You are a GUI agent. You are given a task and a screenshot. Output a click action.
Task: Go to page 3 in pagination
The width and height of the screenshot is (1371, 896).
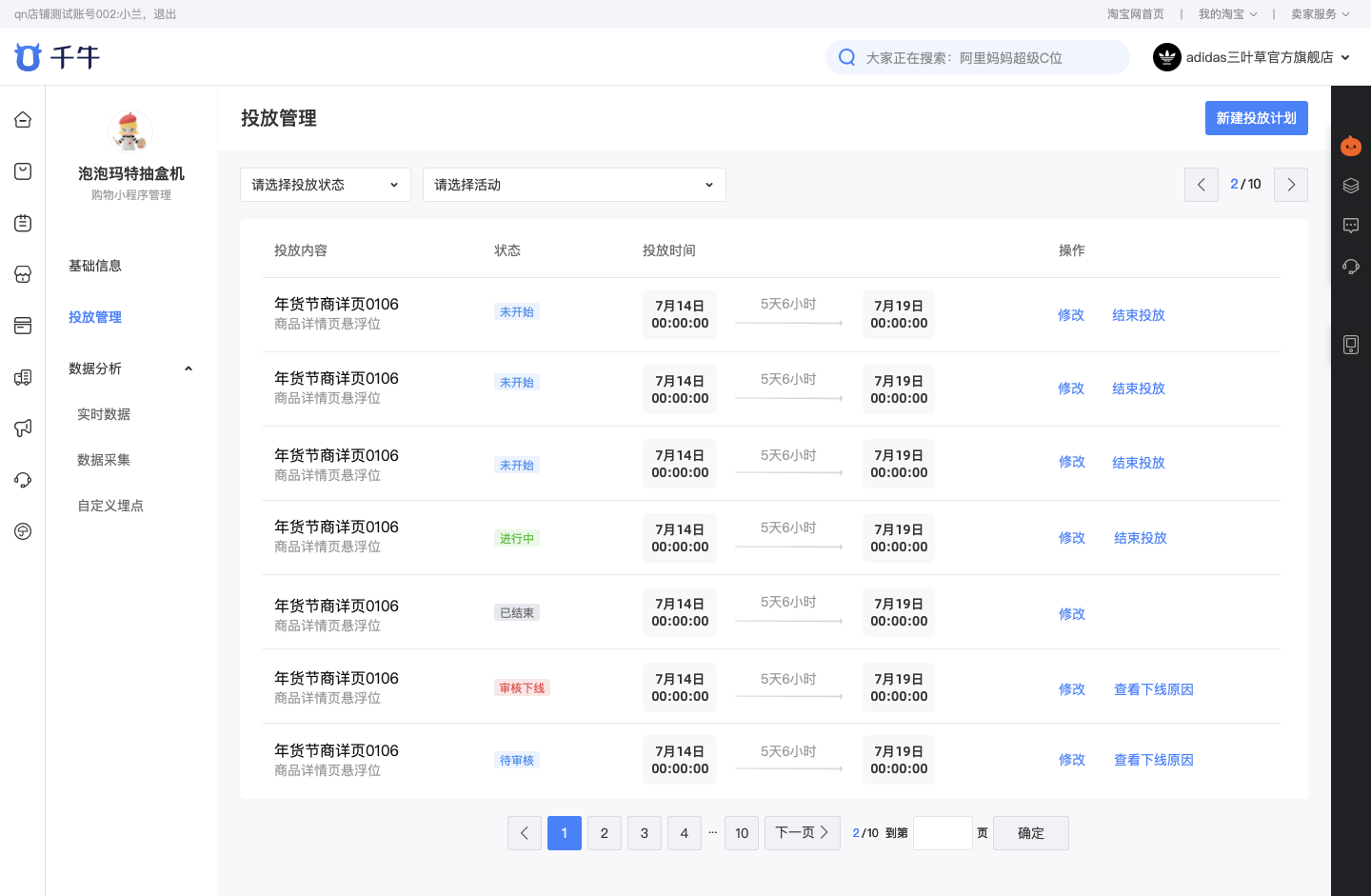[x=645, y=833]
